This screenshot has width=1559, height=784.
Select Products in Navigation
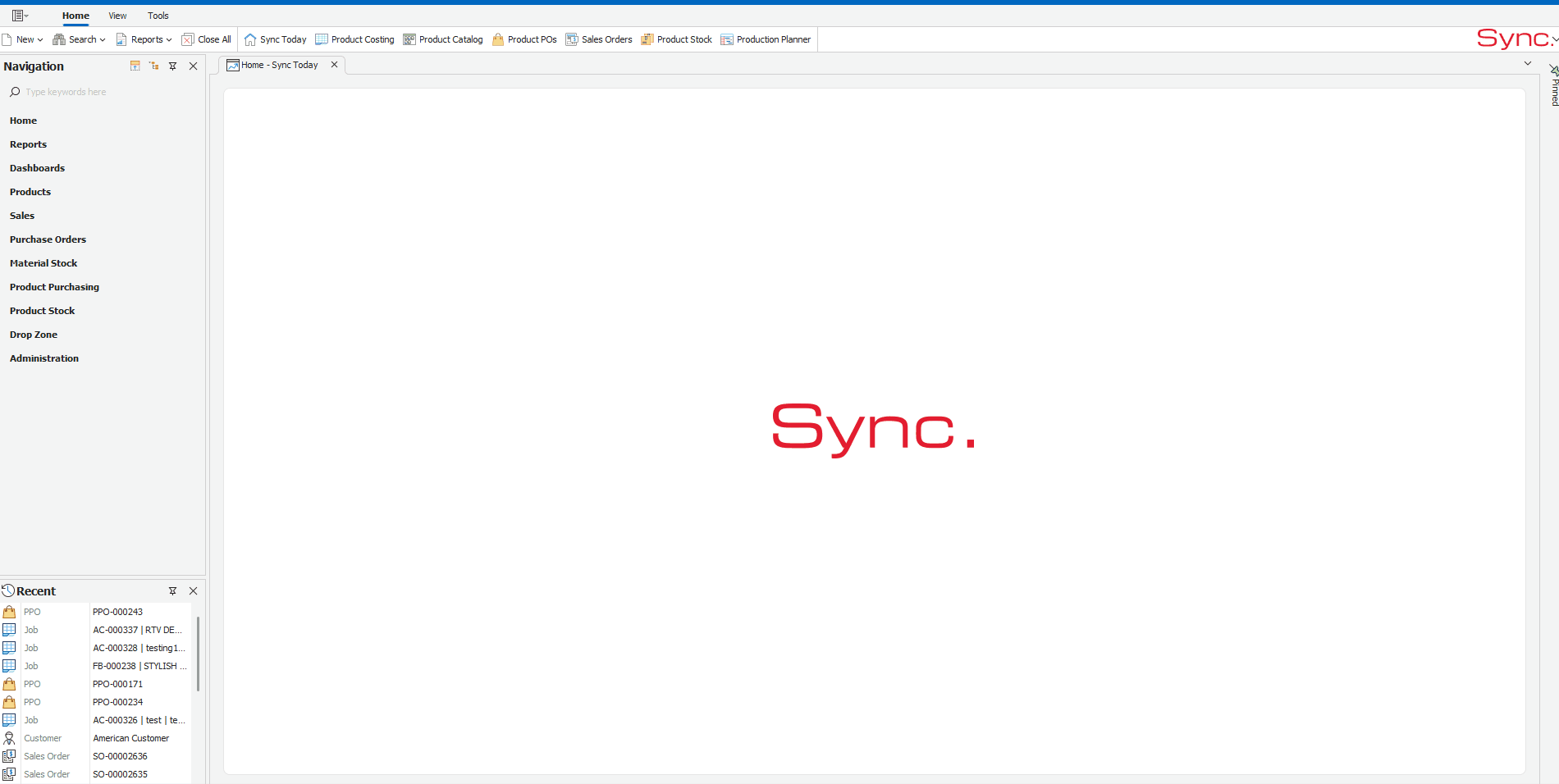tap(30, 192)
